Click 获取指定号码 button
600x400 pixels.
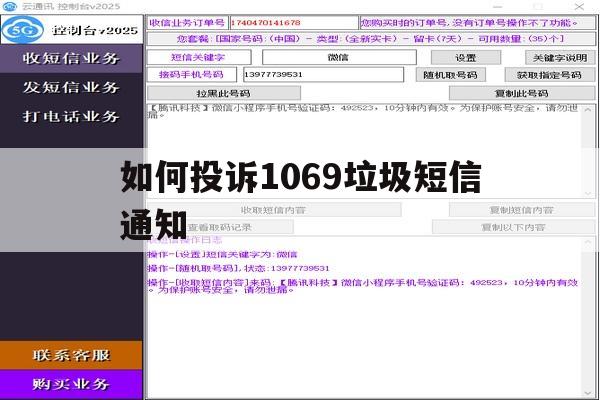pyautogui.click(x=550, y=75)
